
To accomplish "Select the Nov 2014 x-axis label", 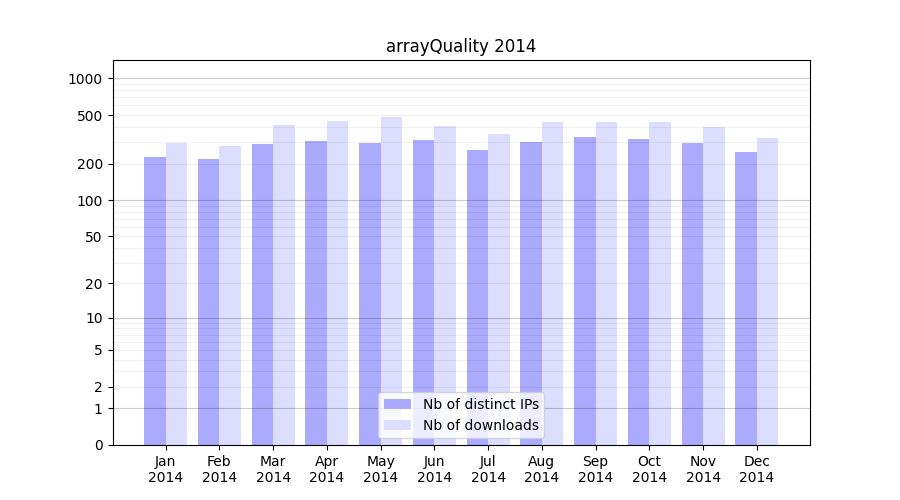I will (x=703, y=469).
